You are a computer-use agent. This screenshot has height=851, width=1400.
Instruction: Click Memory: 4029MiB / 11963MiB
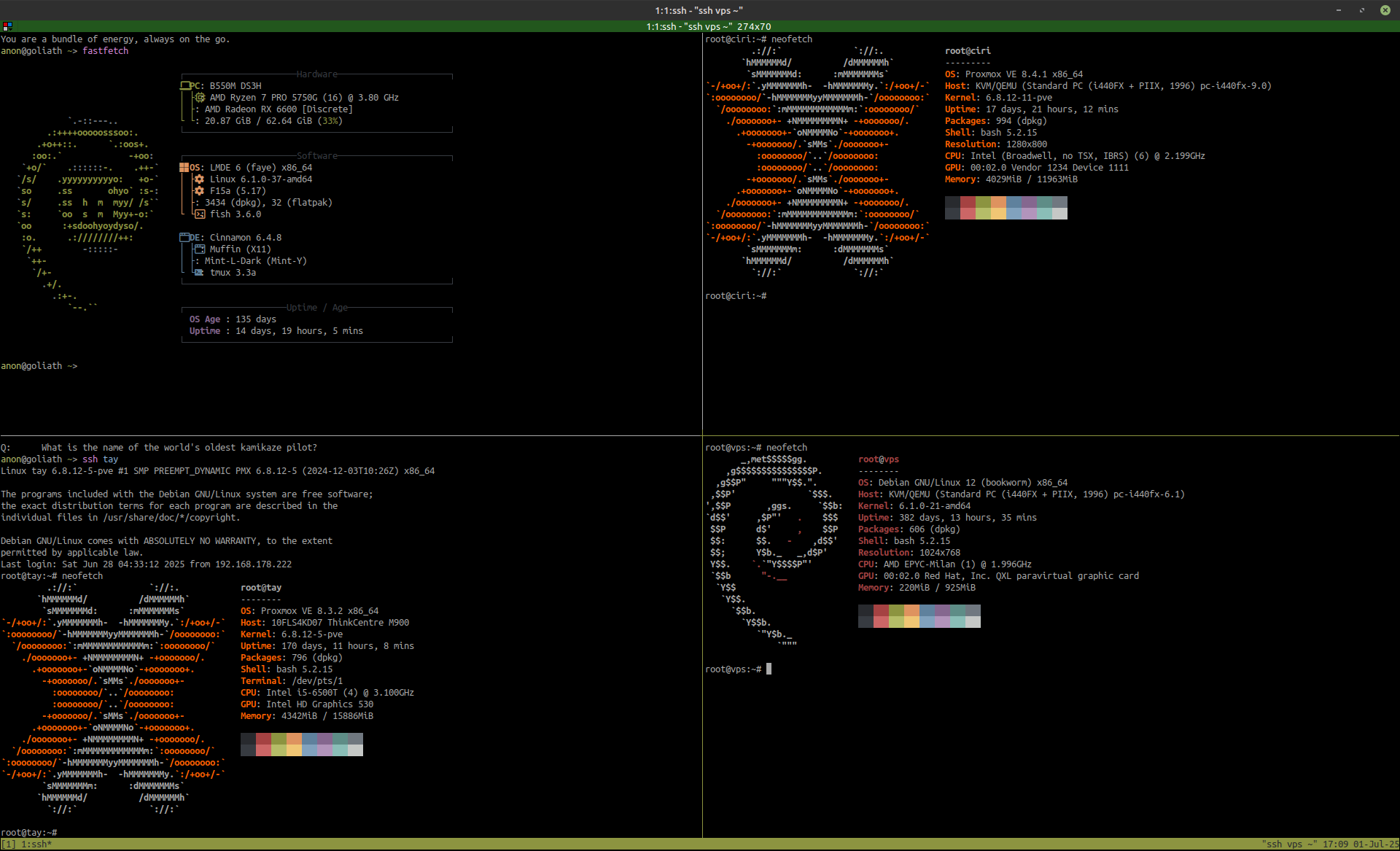(x=1011, y=179)
